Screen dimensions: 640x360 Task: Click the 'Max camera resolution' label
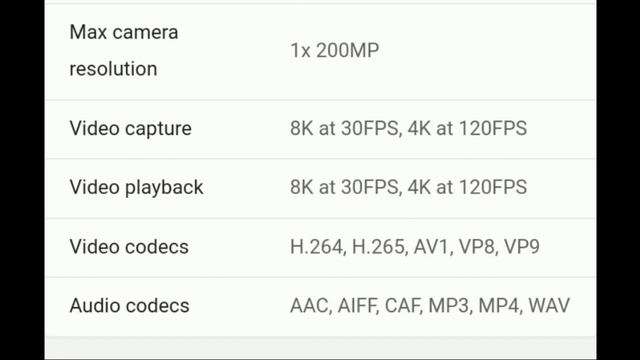pyautogui.click(x=124, y=50)
